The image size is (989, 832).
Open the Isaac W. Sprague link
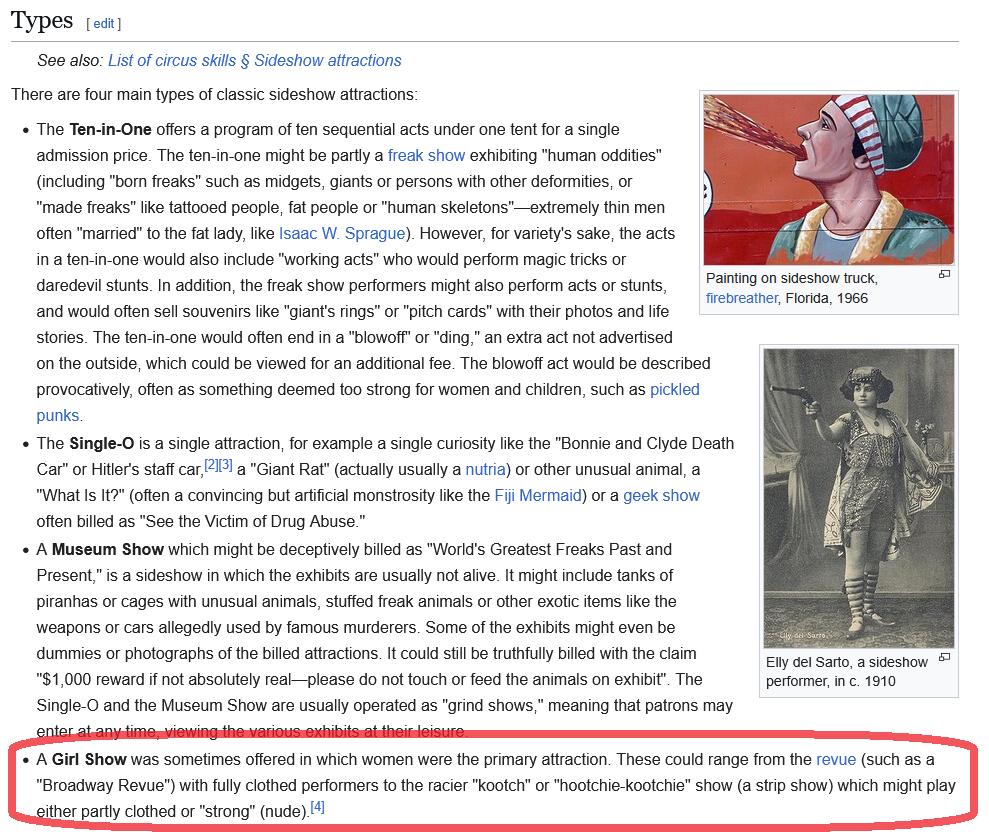pos(342,233)
